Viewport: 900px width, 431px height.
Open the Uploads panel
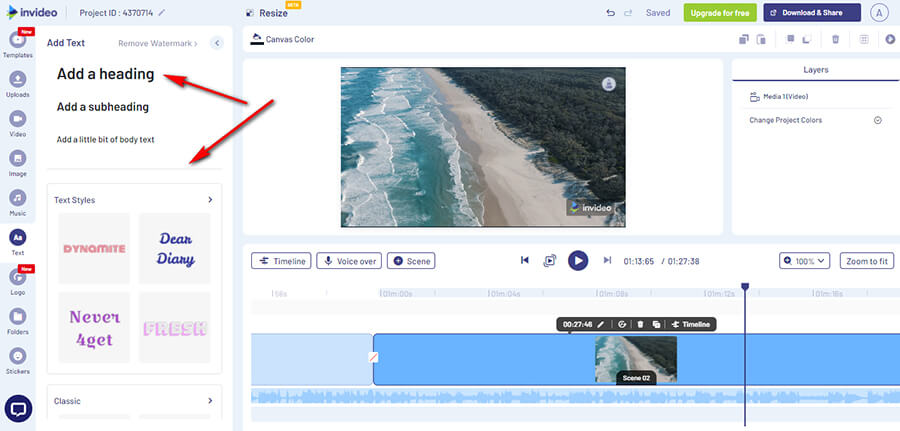click(x=17, y=83)
